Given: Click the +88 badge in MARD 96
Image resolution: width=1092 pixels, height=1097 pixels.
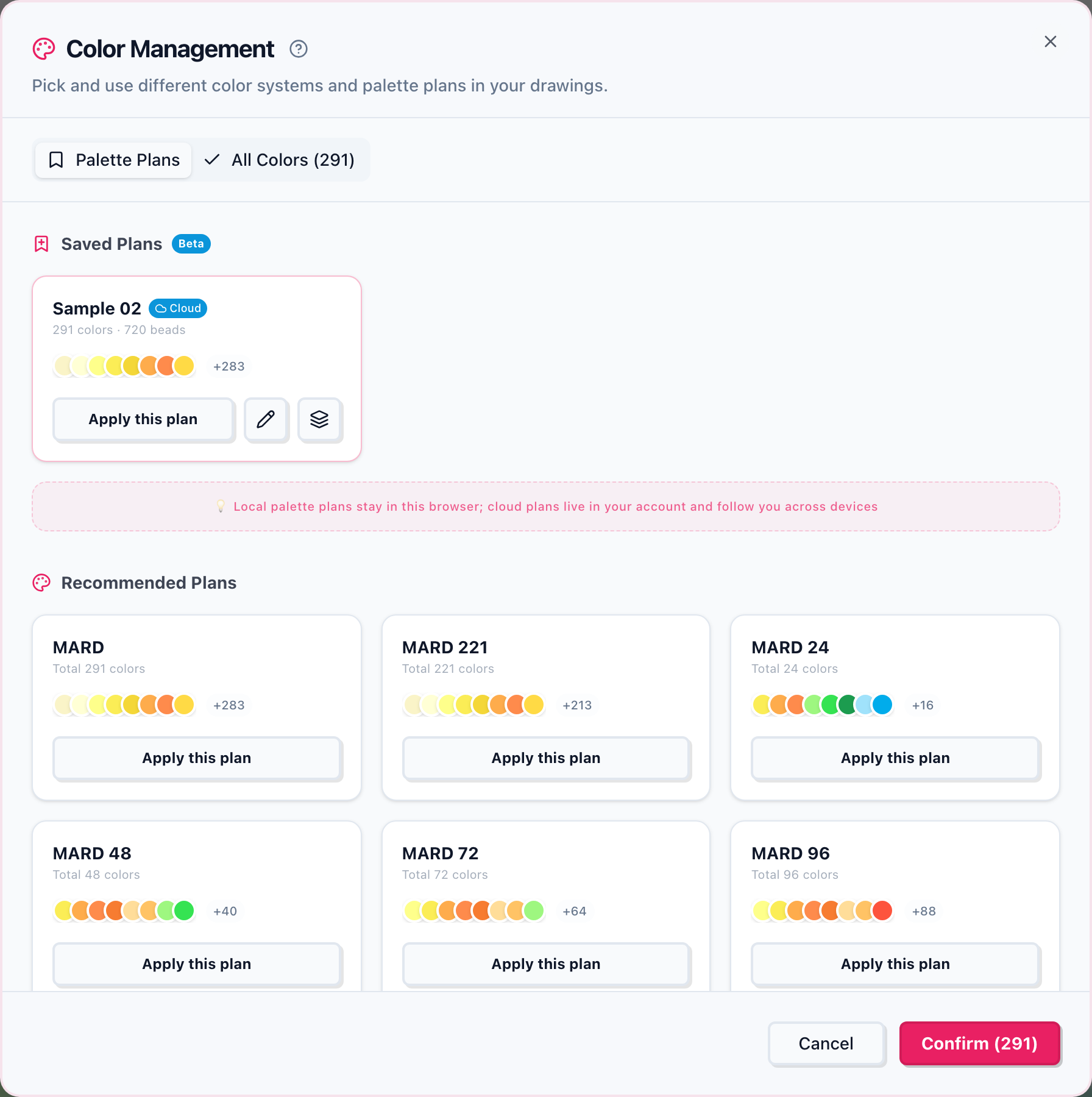Looking at the screenshot, I should [924, 911].
